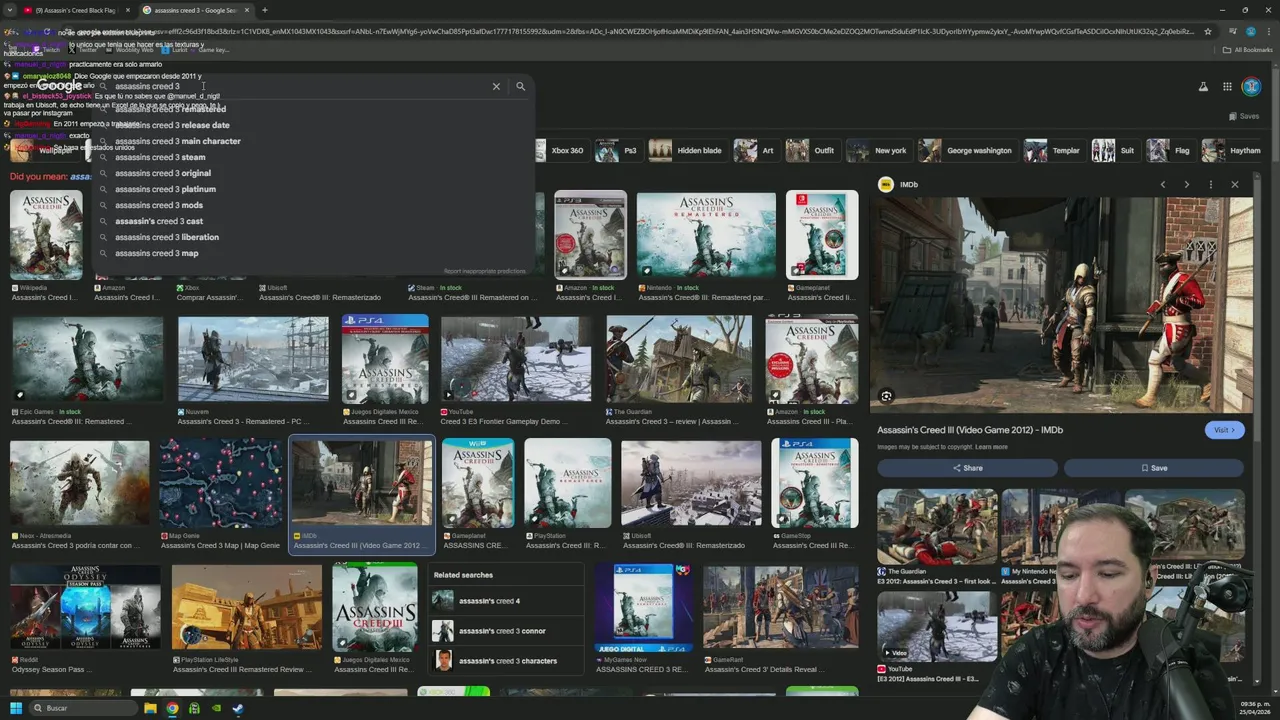Image resolution: width=1280 pixels, height=720 pixels.
Task: Open Reddit Odyssey Season Pass thumbnail
Action: point(85,607)
